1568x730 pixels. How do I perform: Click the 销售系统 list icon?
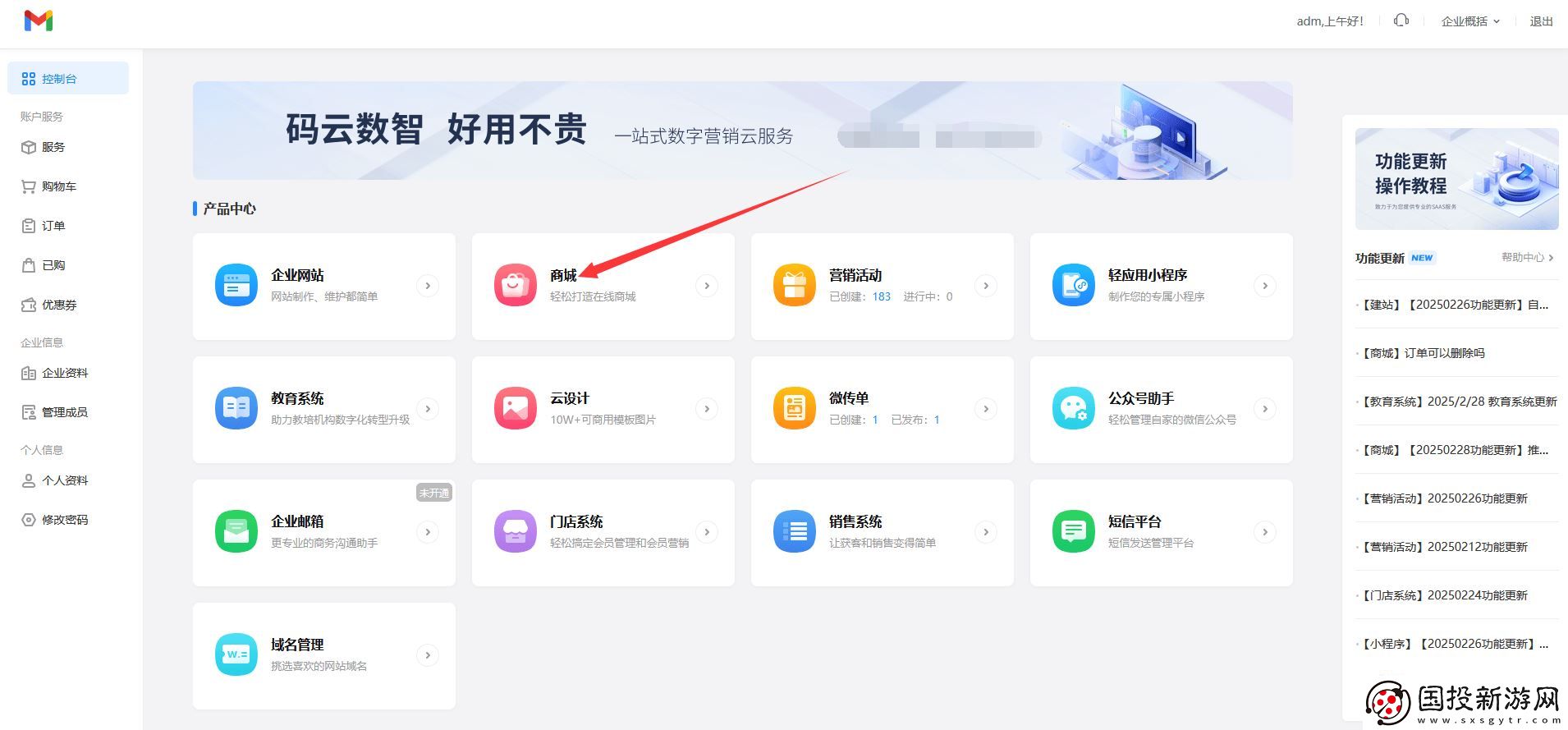click(x=795, y=532)
